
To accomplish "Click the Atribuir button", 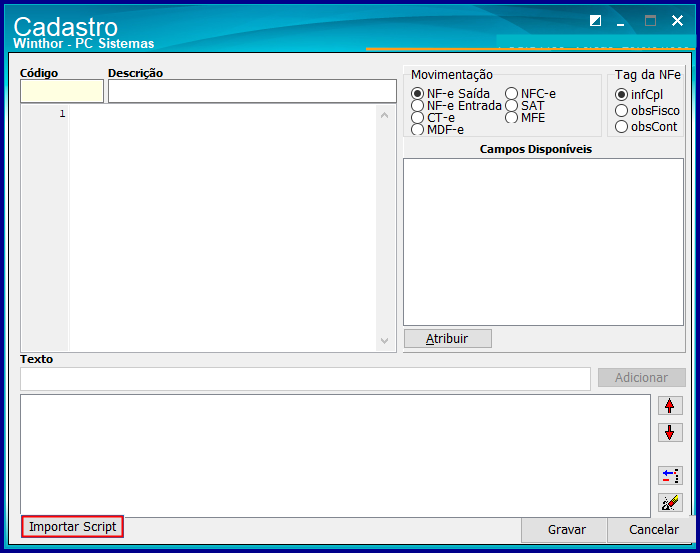I will 448,339.
